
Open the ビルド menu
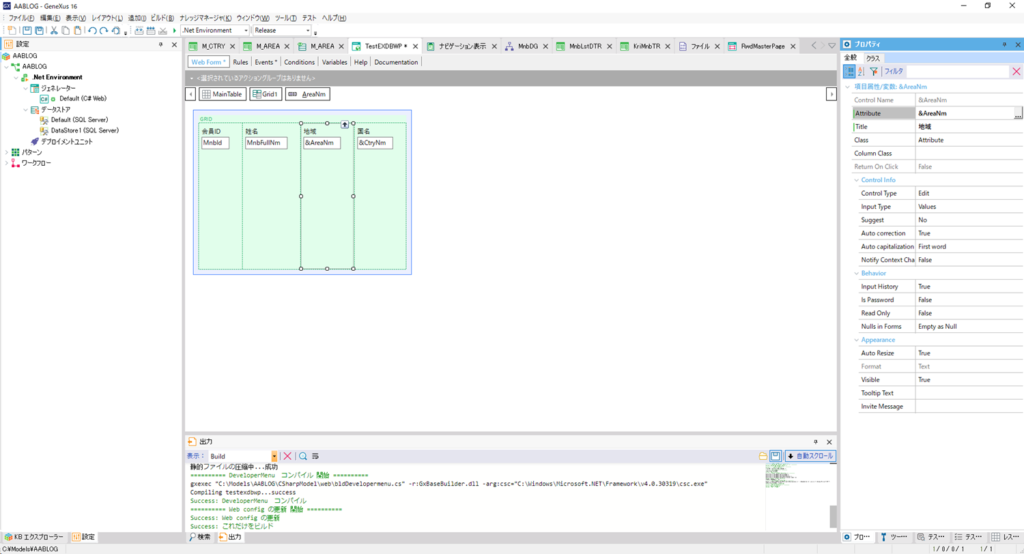click(x=162, y=18)
